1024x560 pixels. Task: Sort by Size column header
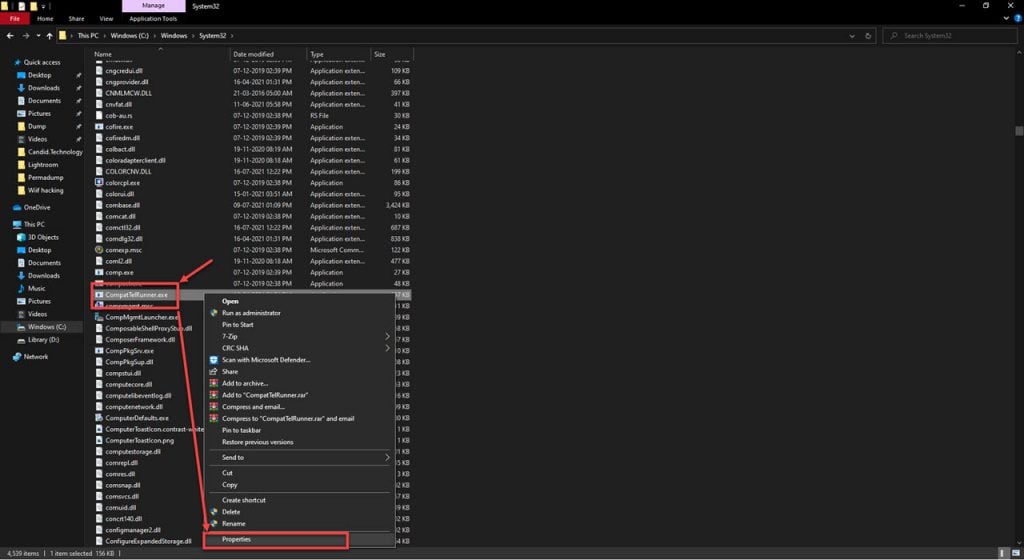pos(379,54)
